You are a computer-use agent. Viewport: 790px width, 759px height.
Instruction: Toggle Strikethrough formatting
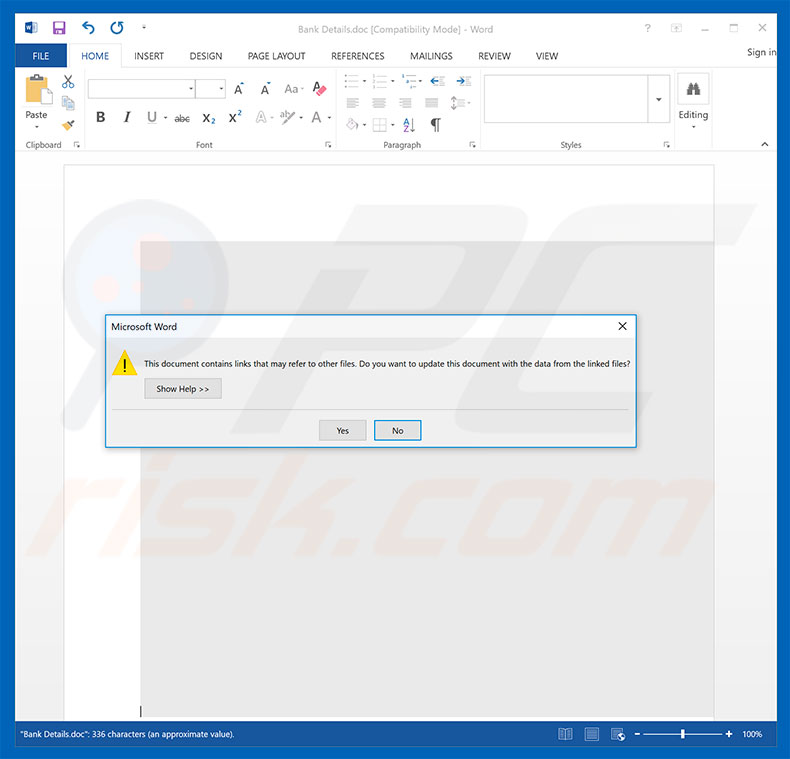tap(182, 118)
